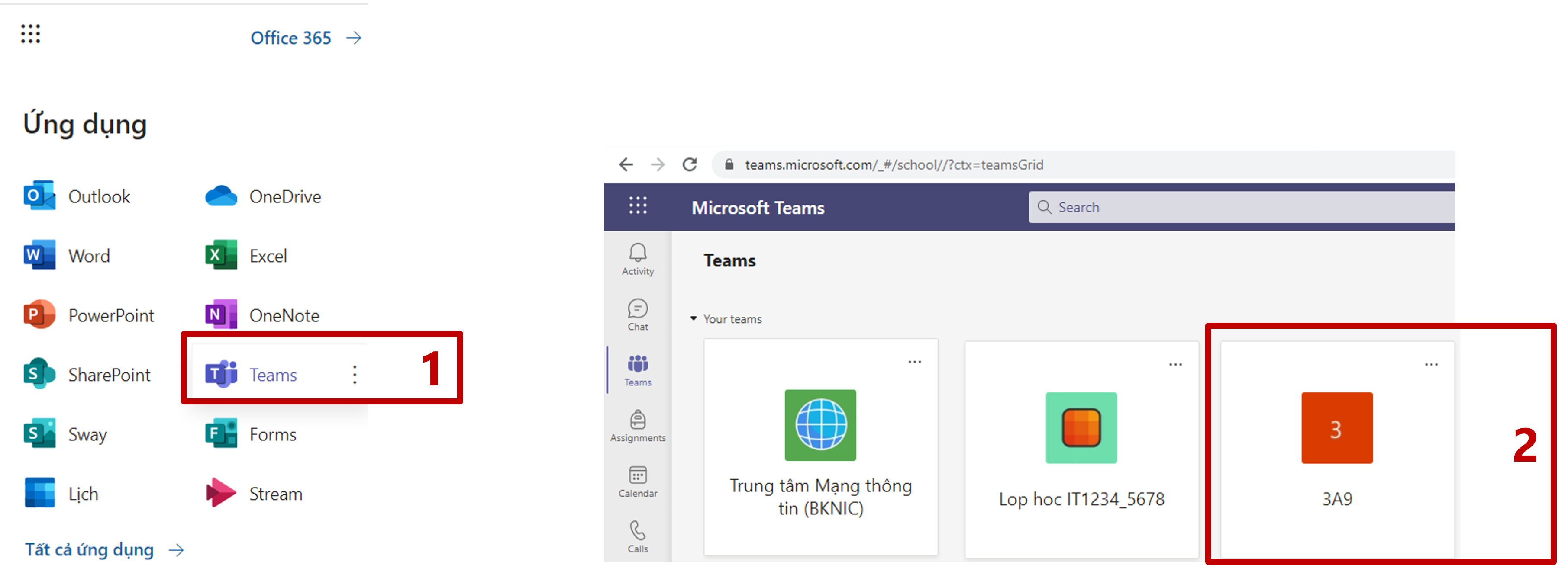Open Stream application icon

pos(221,493)
